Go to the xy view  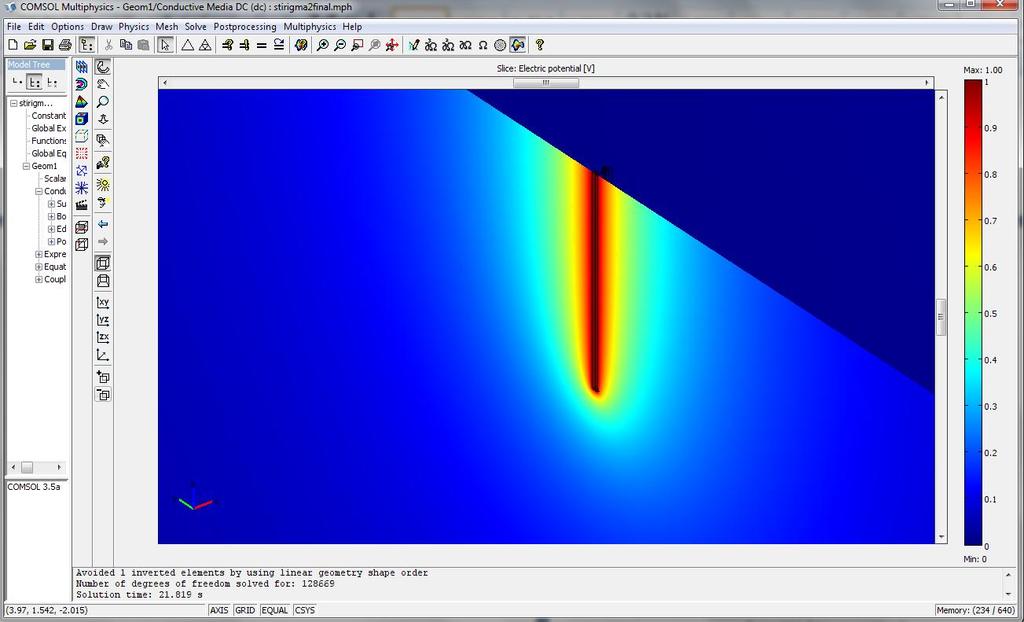(103, 303)
